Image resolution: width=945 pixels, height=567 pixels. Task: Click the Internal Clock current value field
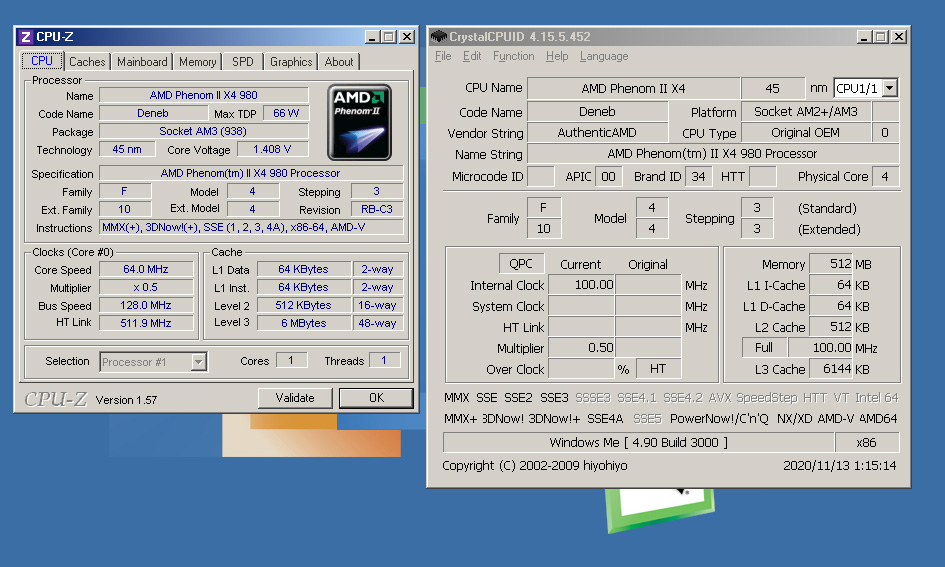point(581,285)
